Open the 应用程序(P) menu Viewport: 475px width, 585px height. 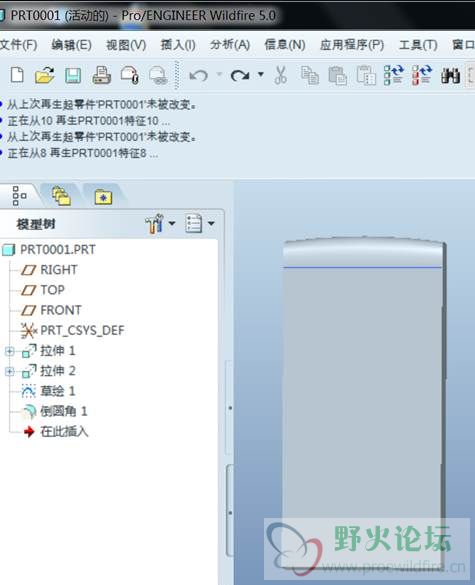coord(352,46)
